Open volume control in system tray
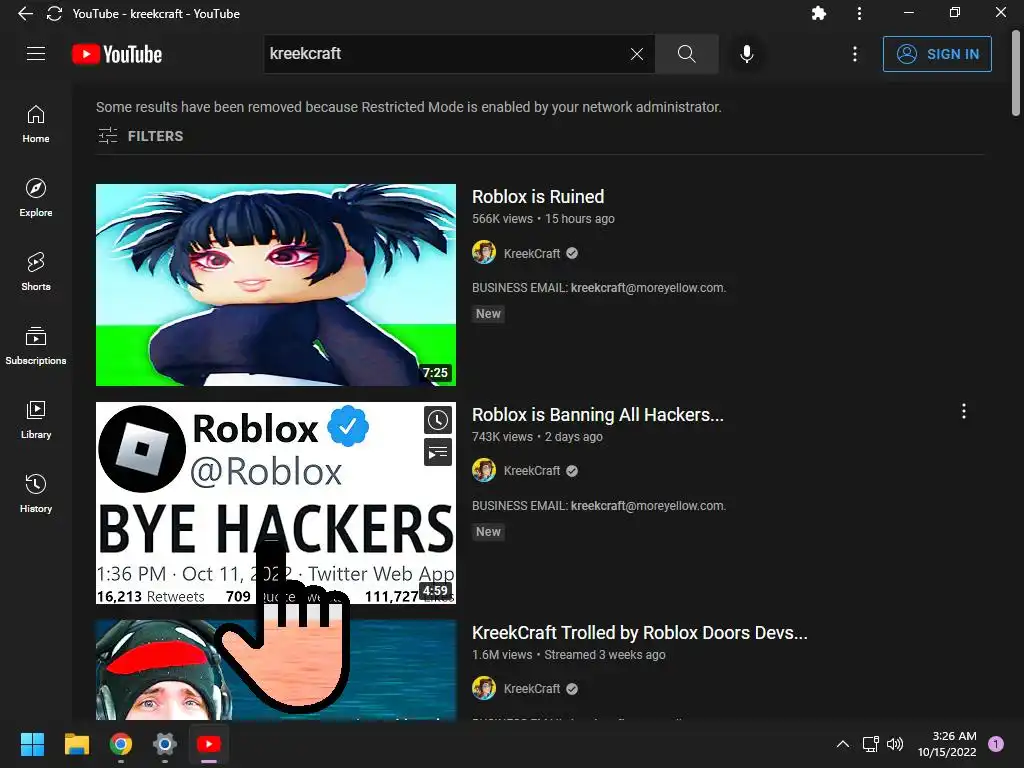Screen dimensions: 1024x768 [895, 744]
